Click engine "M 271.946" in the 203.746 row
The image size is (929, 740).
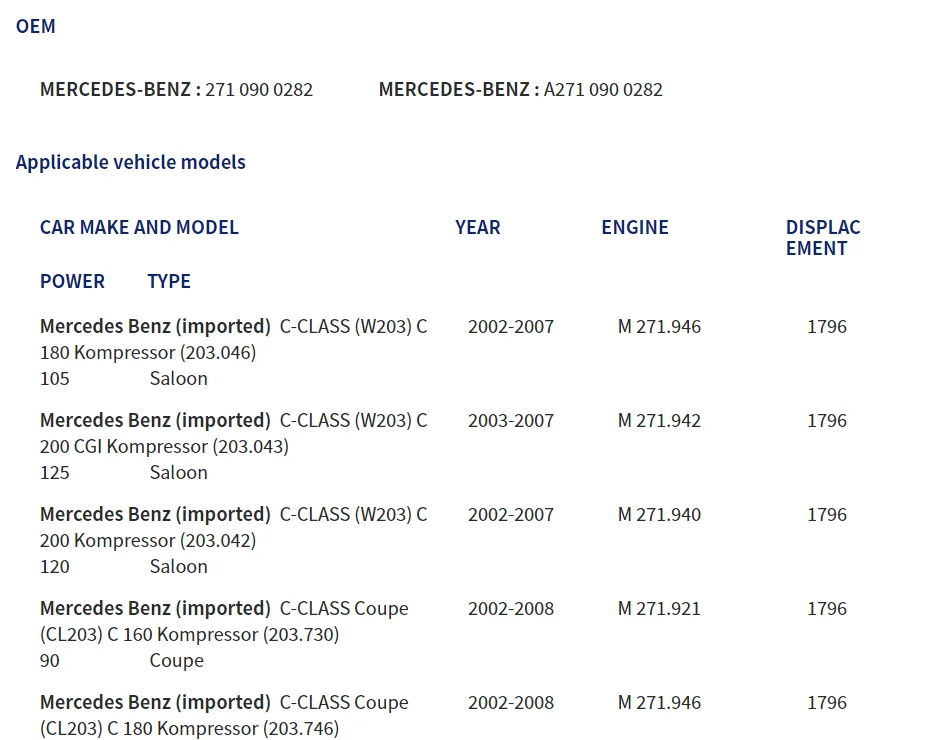tap(659, 703)
